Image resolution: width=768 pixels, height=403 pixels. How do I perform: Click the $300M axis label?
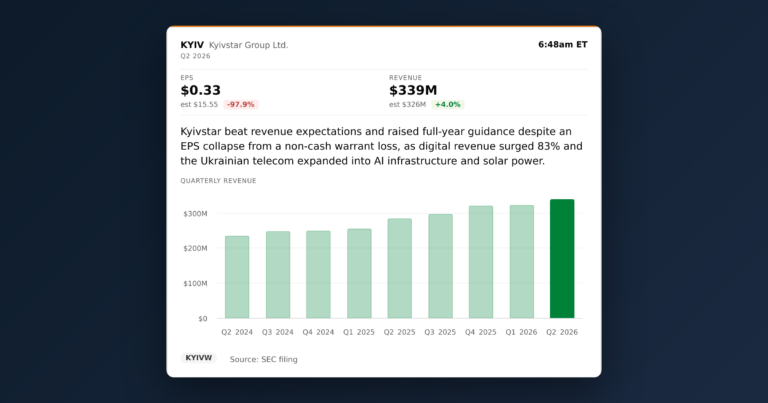(x=195, y=213)
